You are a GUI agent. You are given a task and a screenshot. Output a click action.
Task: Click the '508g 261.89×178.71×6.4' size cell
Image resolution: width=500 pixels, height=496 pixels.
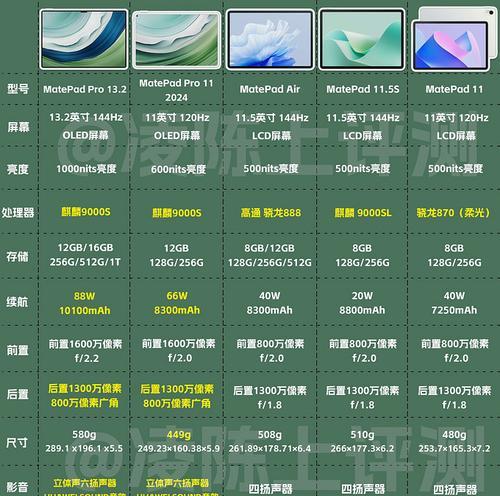tap(270, 442)
